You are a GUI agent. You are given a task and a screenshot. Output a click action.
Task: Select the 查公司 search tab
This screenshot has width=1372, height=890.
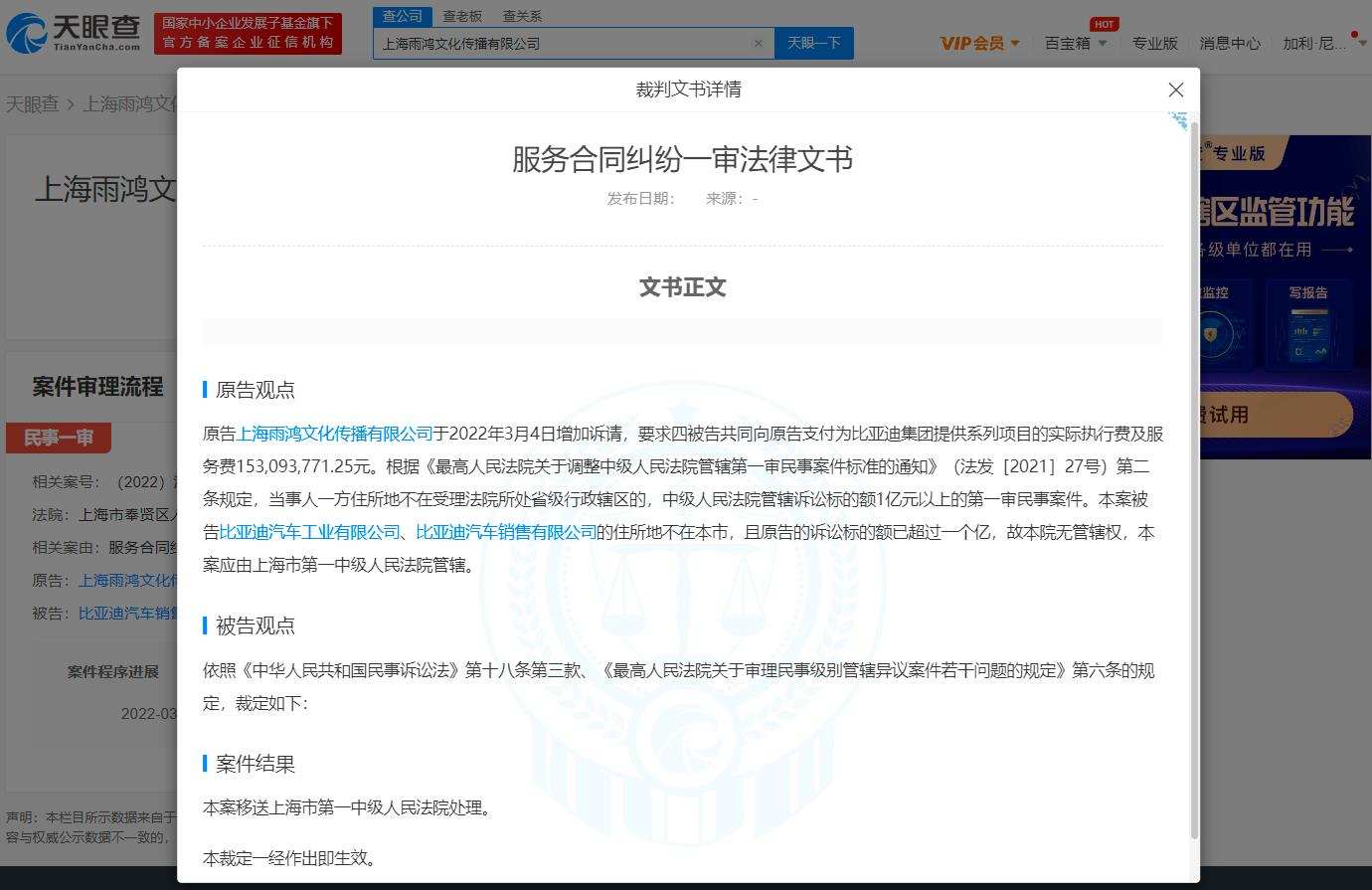(x=403, y=16)
